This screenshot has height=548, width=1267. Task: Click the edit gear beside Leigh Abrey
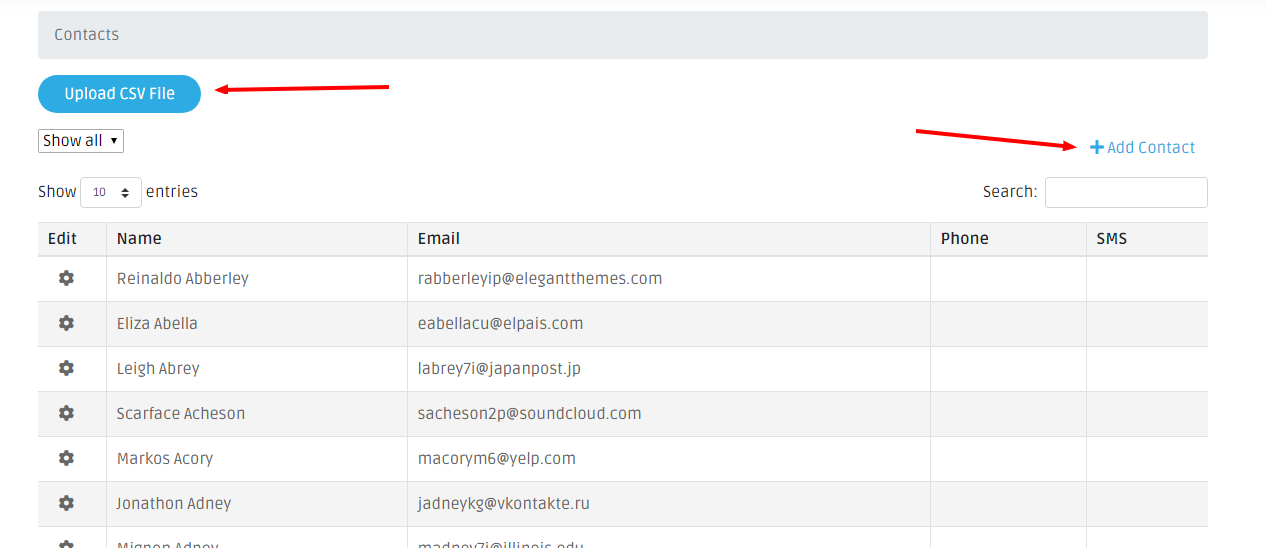66,368
